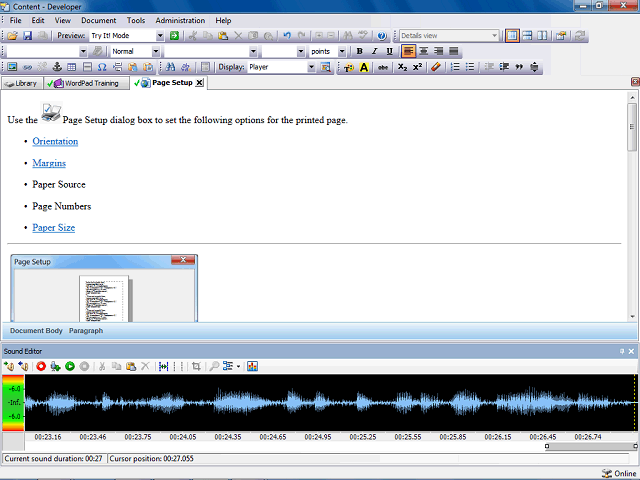This screenshot has width=640, height=480.
Task: Enable the single pane layout view
Action: click(512, 36)
